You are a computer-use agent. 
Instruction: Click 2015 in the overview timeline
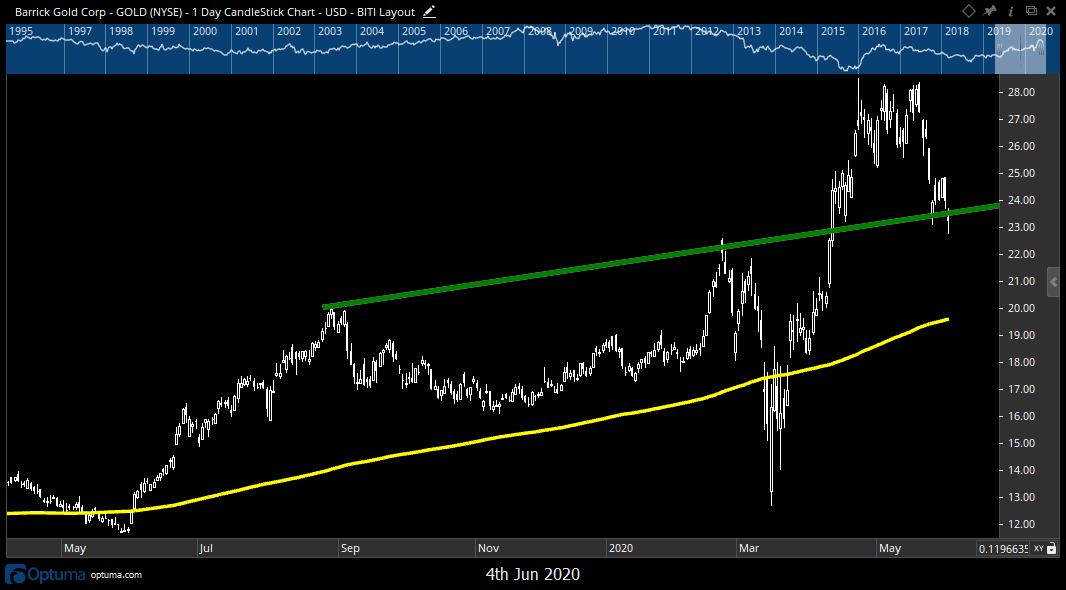coord(832,32)
